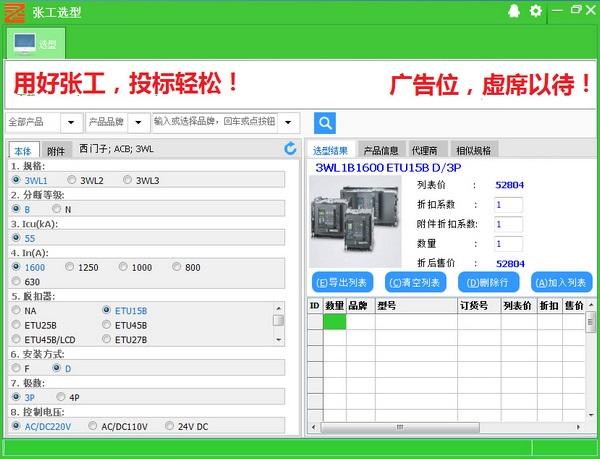600x459 pixels.
Task: Click the blue search magnifier icon
Action: click(x=325, y=123)
